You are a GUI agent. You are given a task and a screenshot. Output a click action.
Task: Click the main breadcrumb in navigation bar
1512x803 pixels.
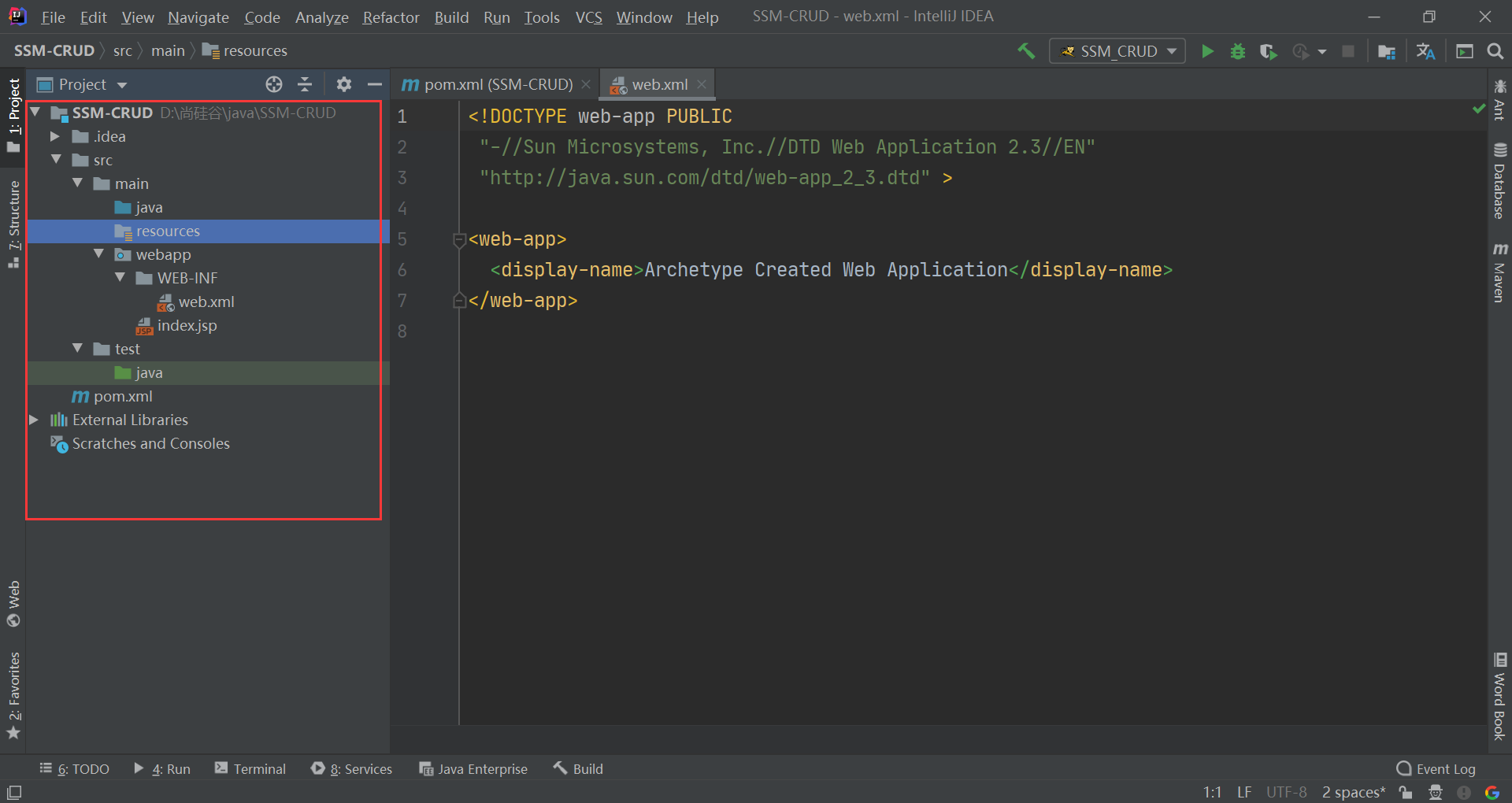[x=168, y=51]
